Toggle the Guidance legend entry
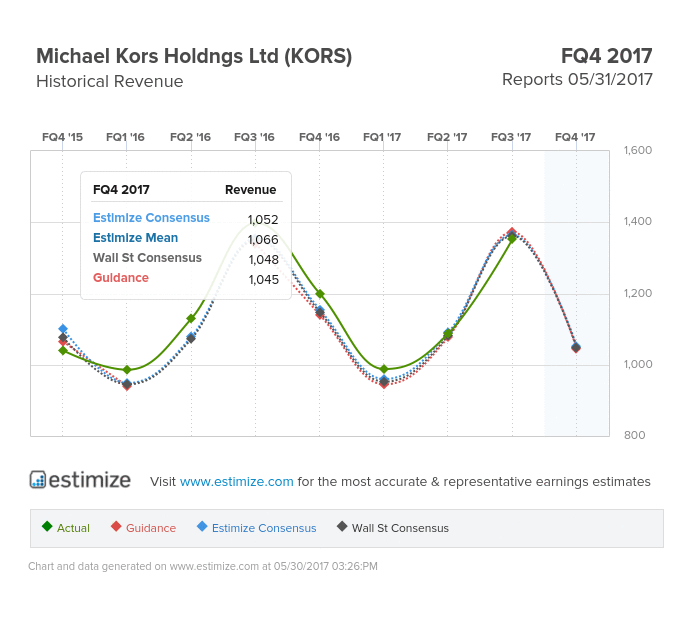685x620 pixels. pos(143,528)
